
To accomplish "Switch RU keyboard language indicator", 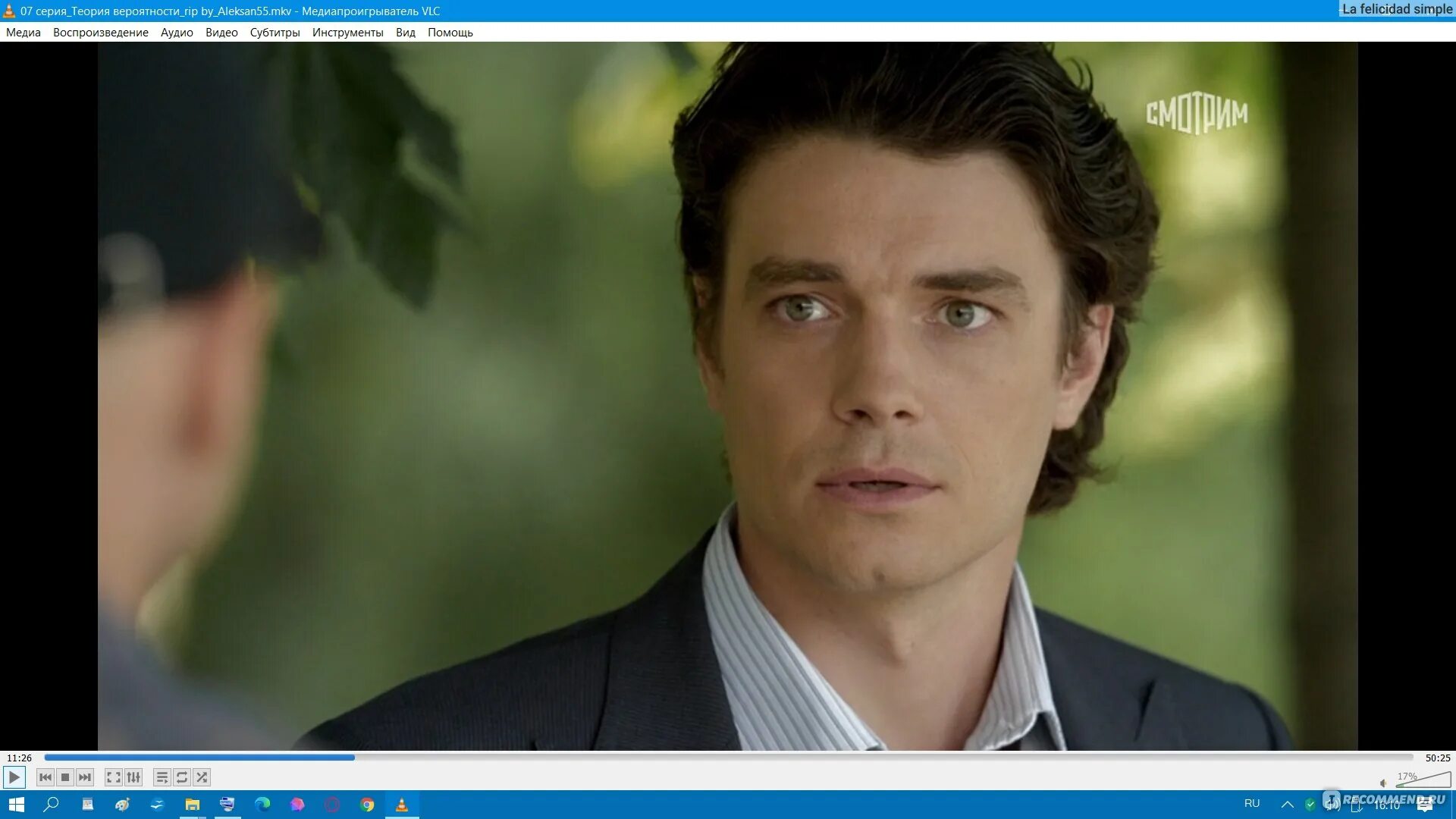I will [x=1252, y=804].
